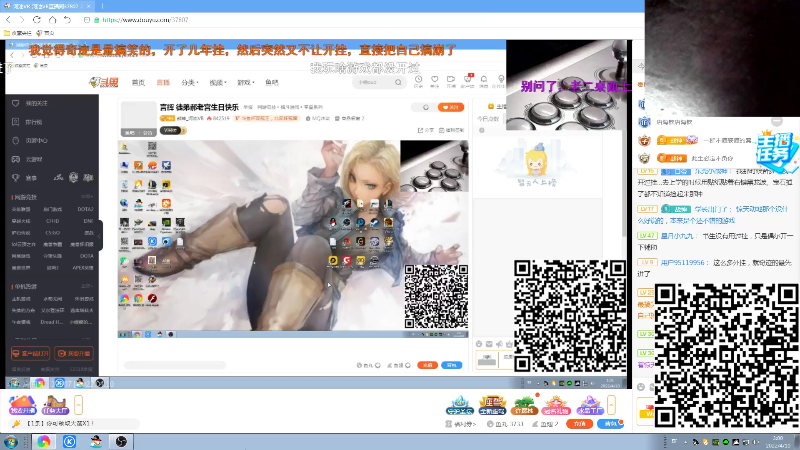Reload the page with the refresh icon
The height and width of the screenshot is (450, 800).
tap(37, 19)
